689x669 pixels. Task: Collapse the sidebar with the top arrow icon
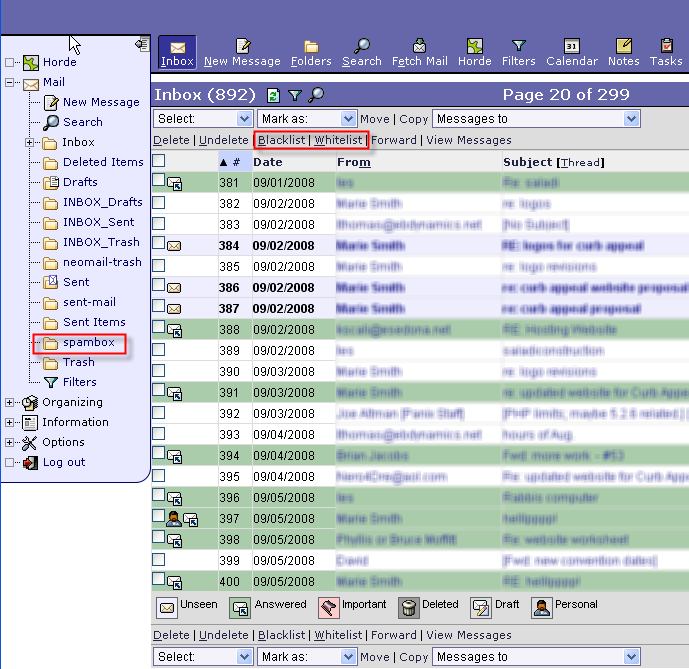[x=141, y=44]
